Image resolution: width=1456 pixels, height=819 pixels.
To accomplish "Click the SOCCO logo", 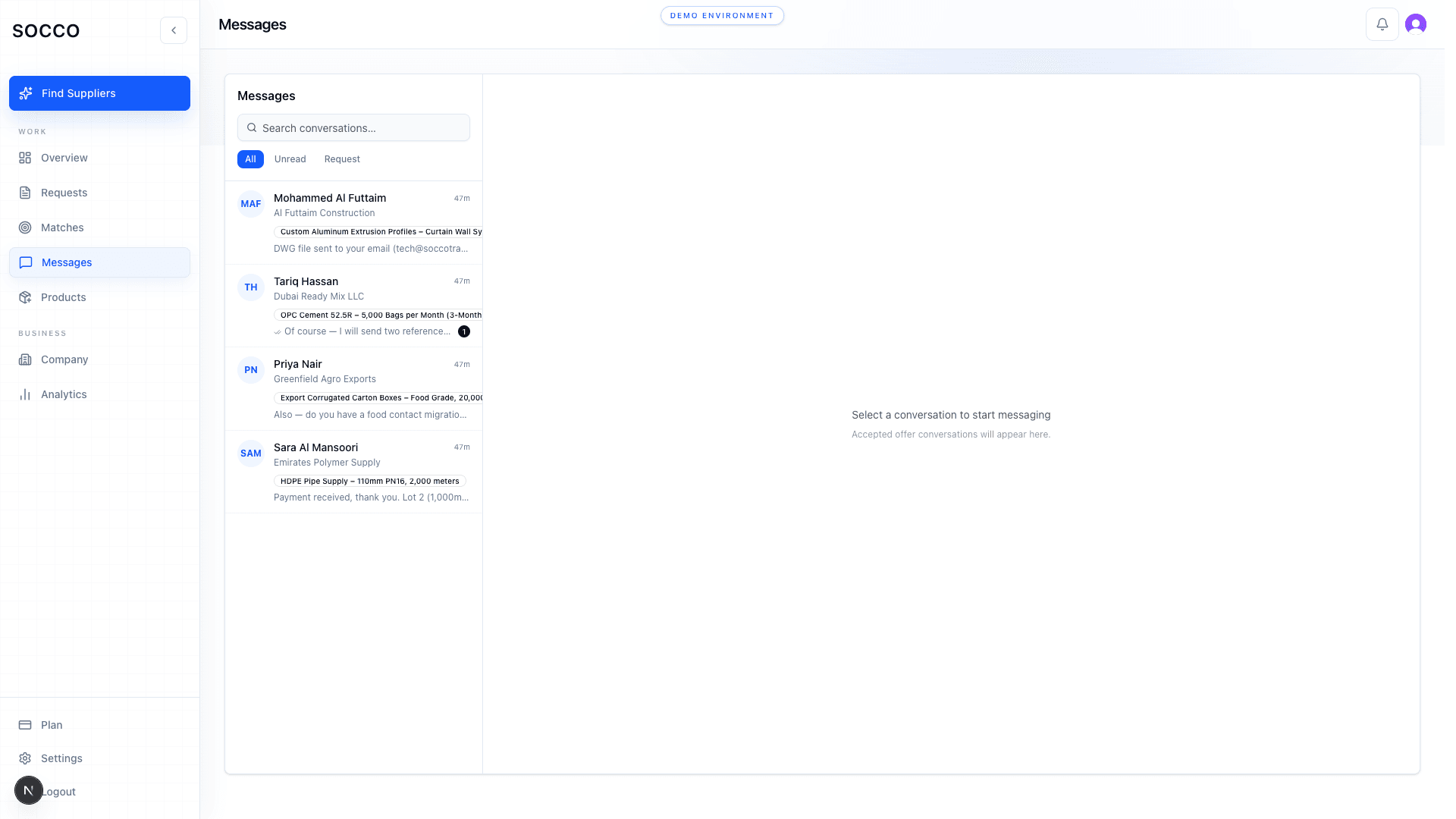I will [x=46, y=30].
